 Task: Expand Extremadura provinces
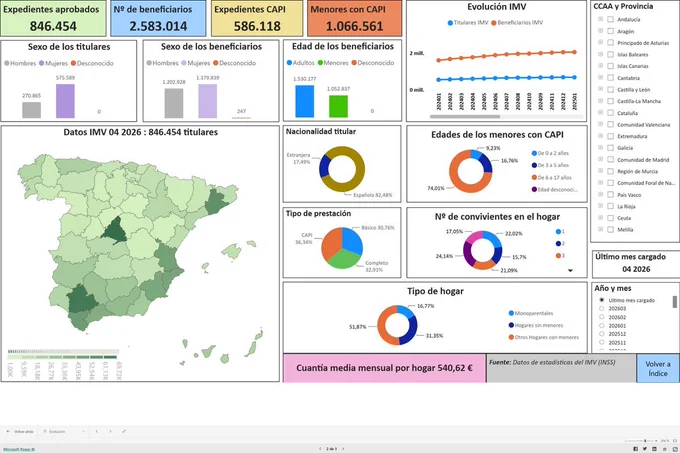[x=601, y=136]
